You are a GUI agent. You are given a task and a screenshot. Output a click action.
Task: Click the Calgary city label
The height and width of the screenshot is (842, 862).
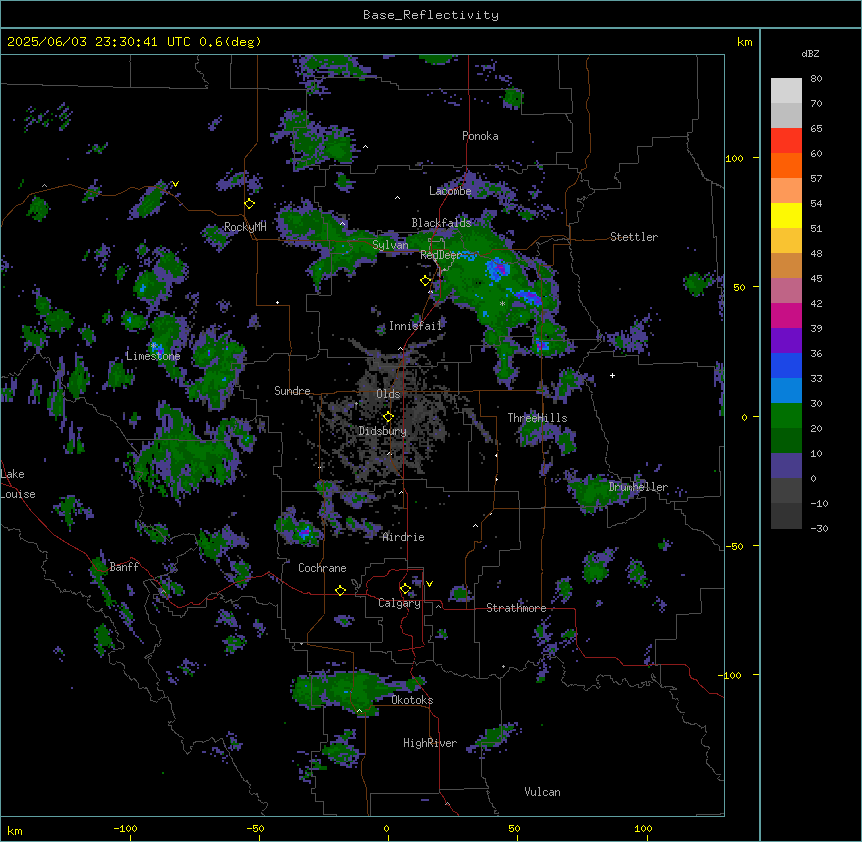399,603
